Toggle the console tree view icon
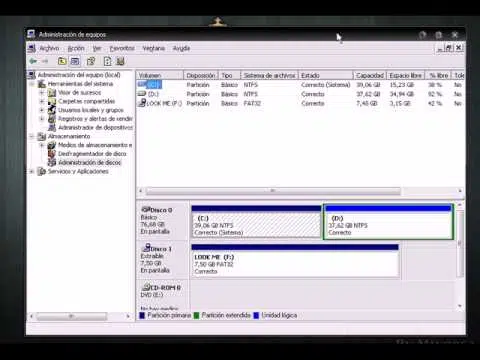The width and height of the screenshot is (480, 360). coord(75,61)
